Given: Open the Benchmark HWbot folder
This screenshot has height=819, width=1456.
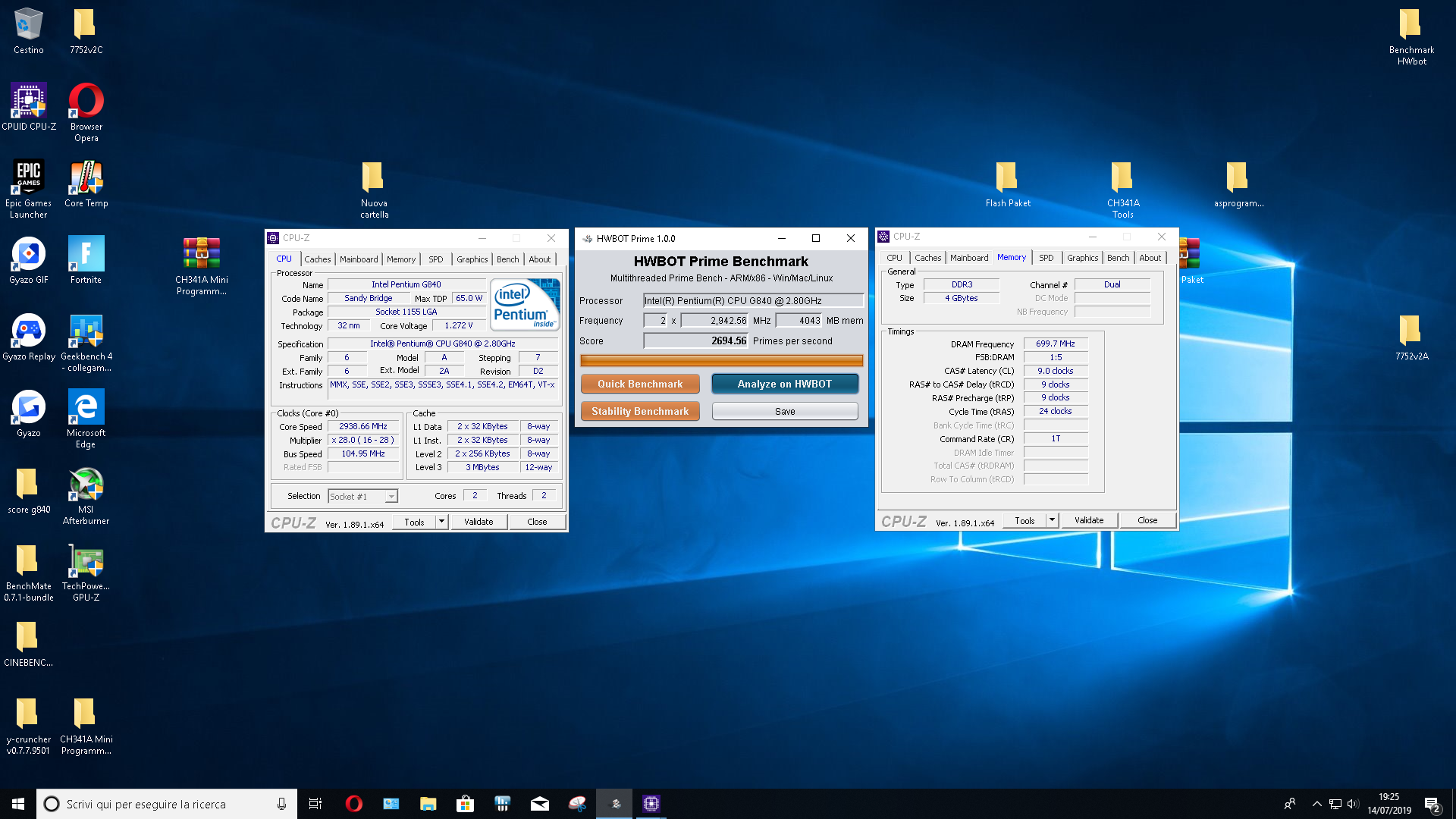Looking at the screenshot, I should [x=1411, y=35].
